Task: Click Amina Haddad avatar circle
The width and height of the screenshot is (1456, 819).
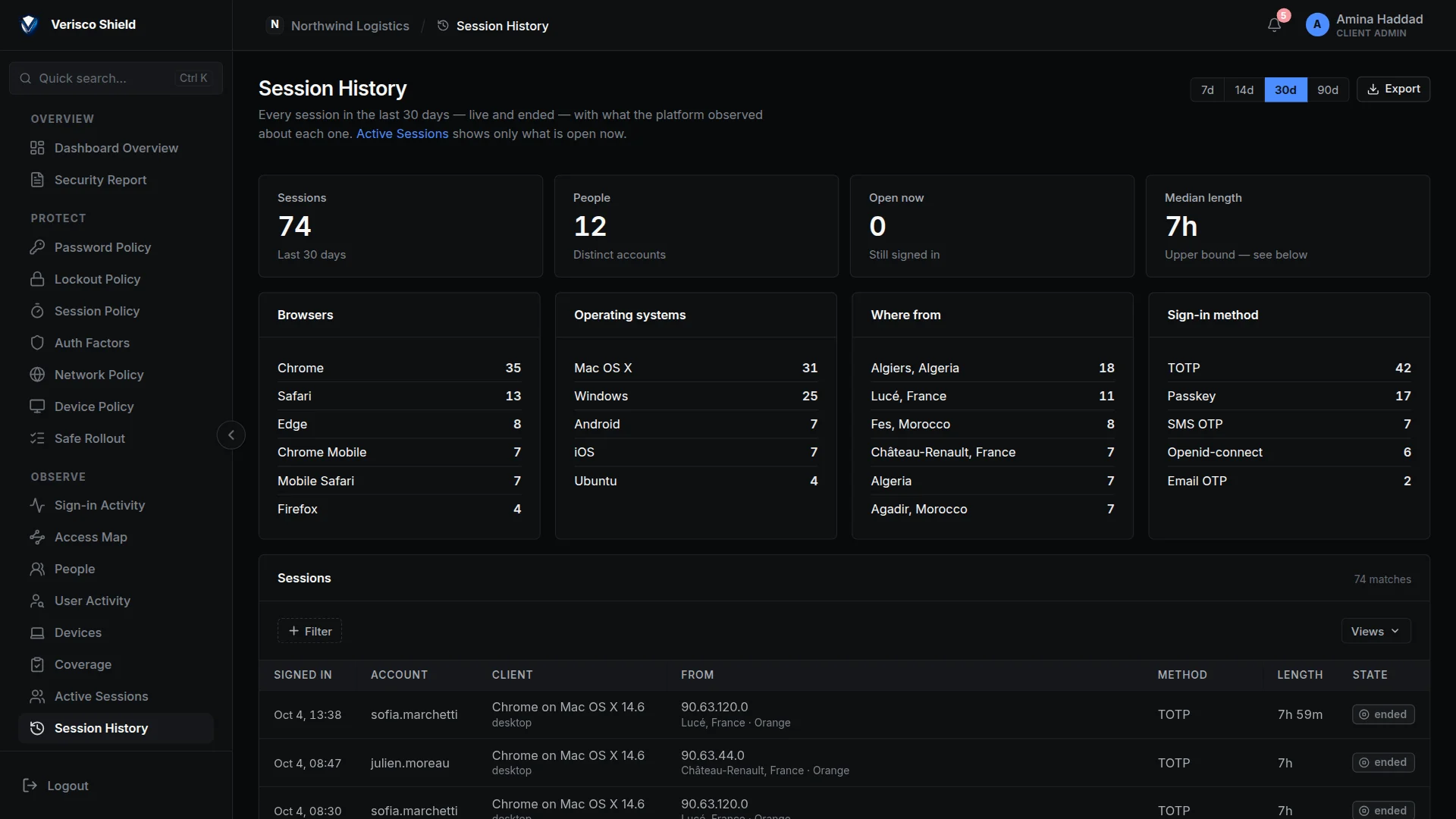Action: coord(1317,25)
